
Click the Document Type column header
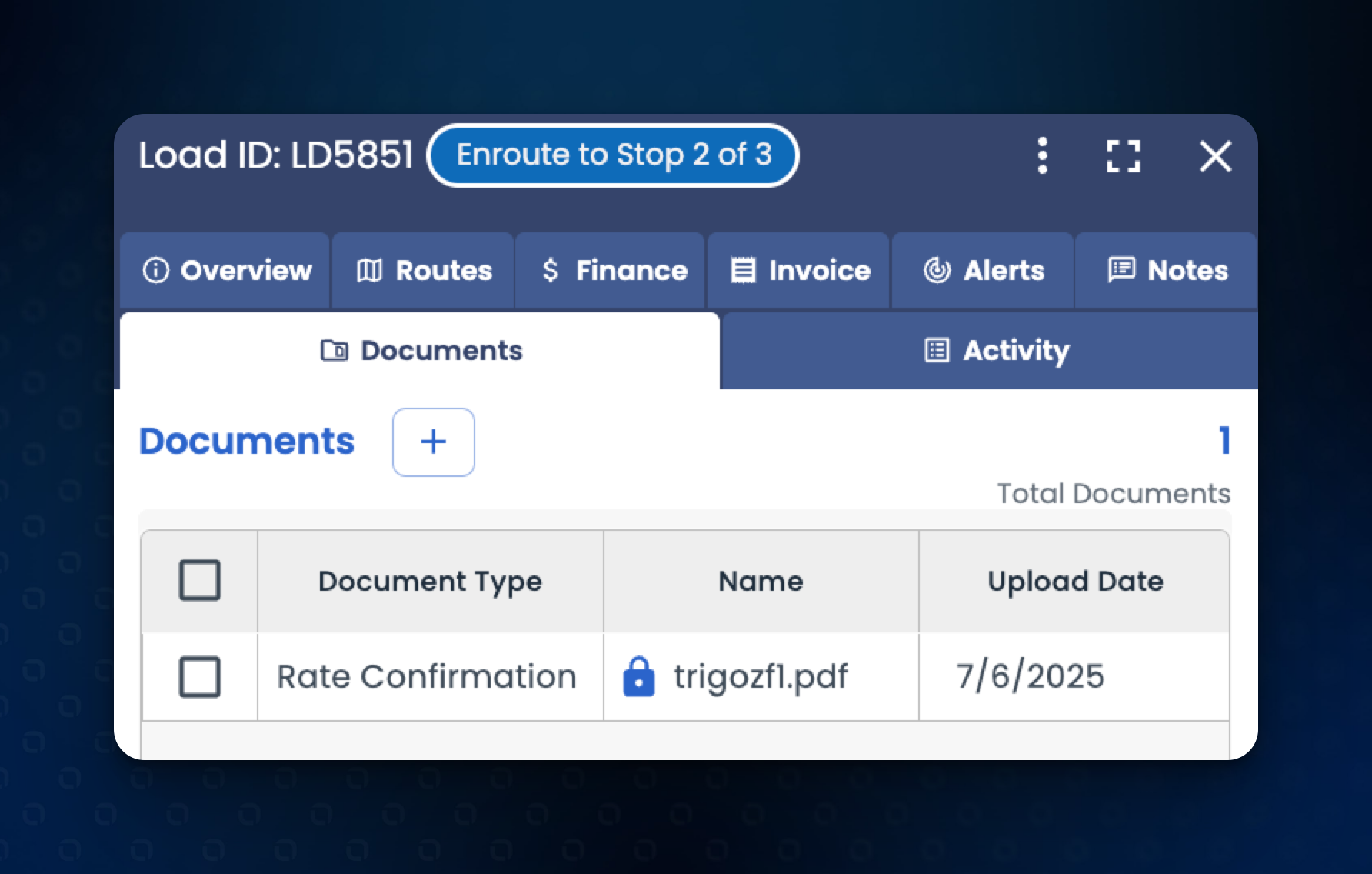coord(431,582)
